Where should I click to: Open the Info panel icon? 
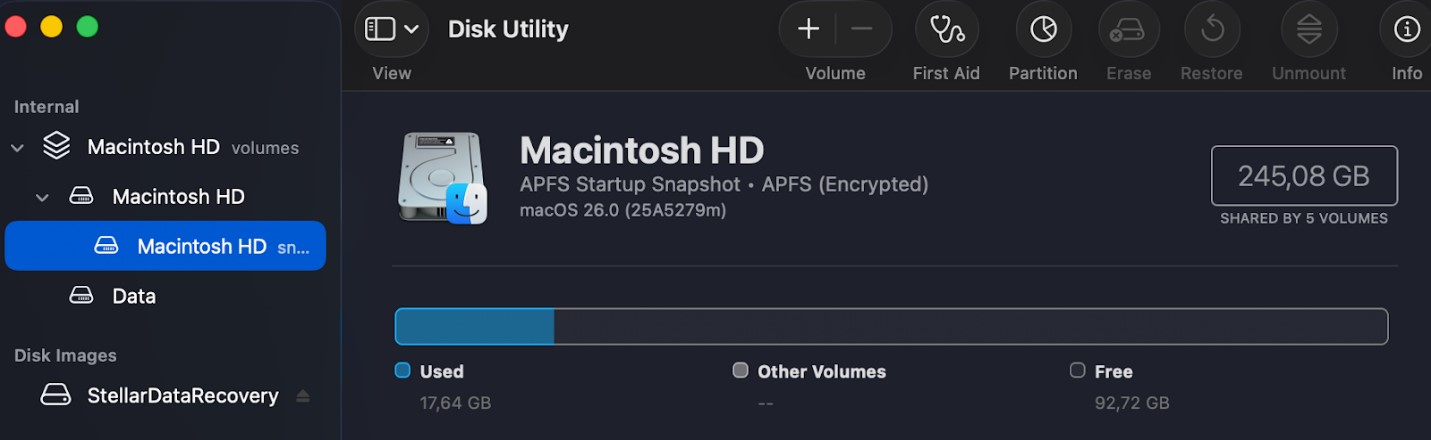coord(1407,29)
